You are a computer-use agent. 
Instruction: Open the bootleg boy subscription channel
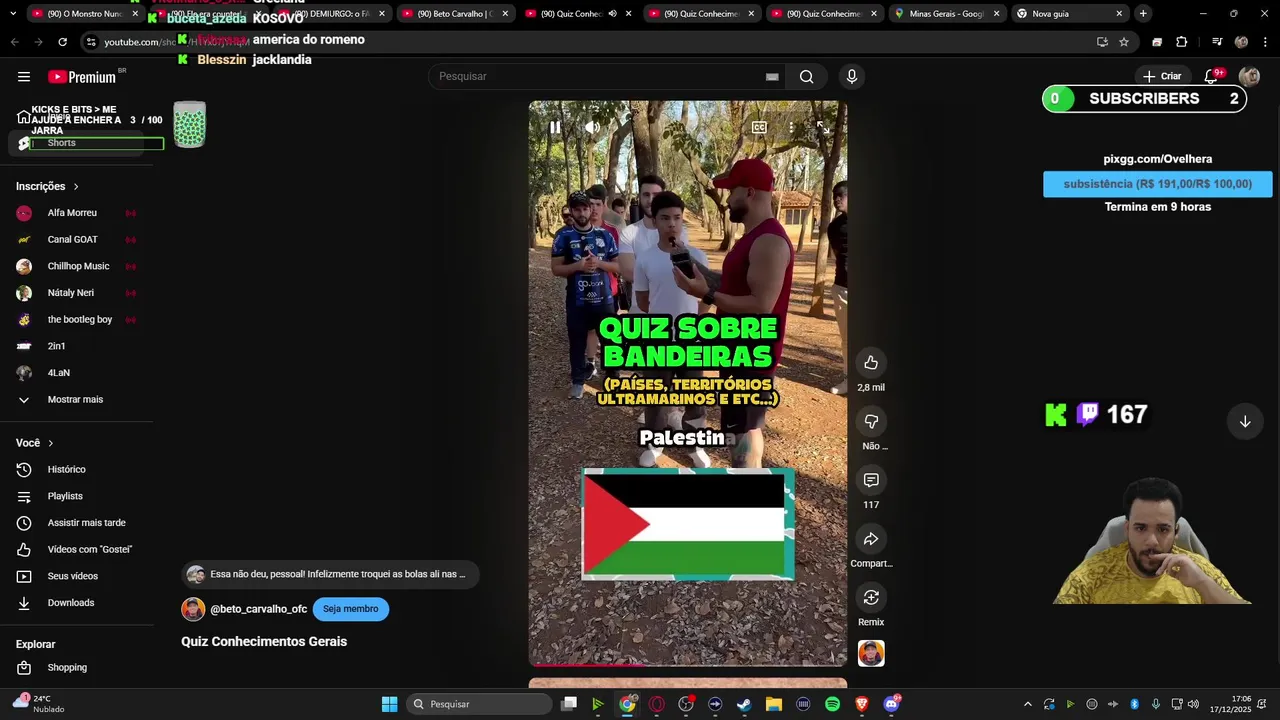click(80, 320)
